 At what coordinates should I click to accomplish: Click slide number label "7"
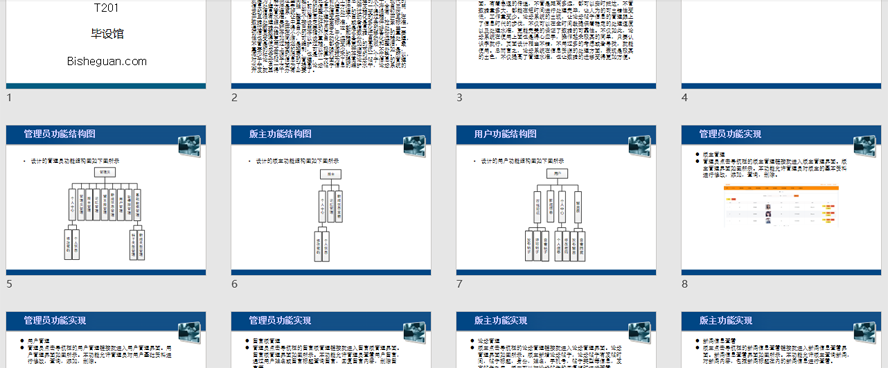point(459,284)
